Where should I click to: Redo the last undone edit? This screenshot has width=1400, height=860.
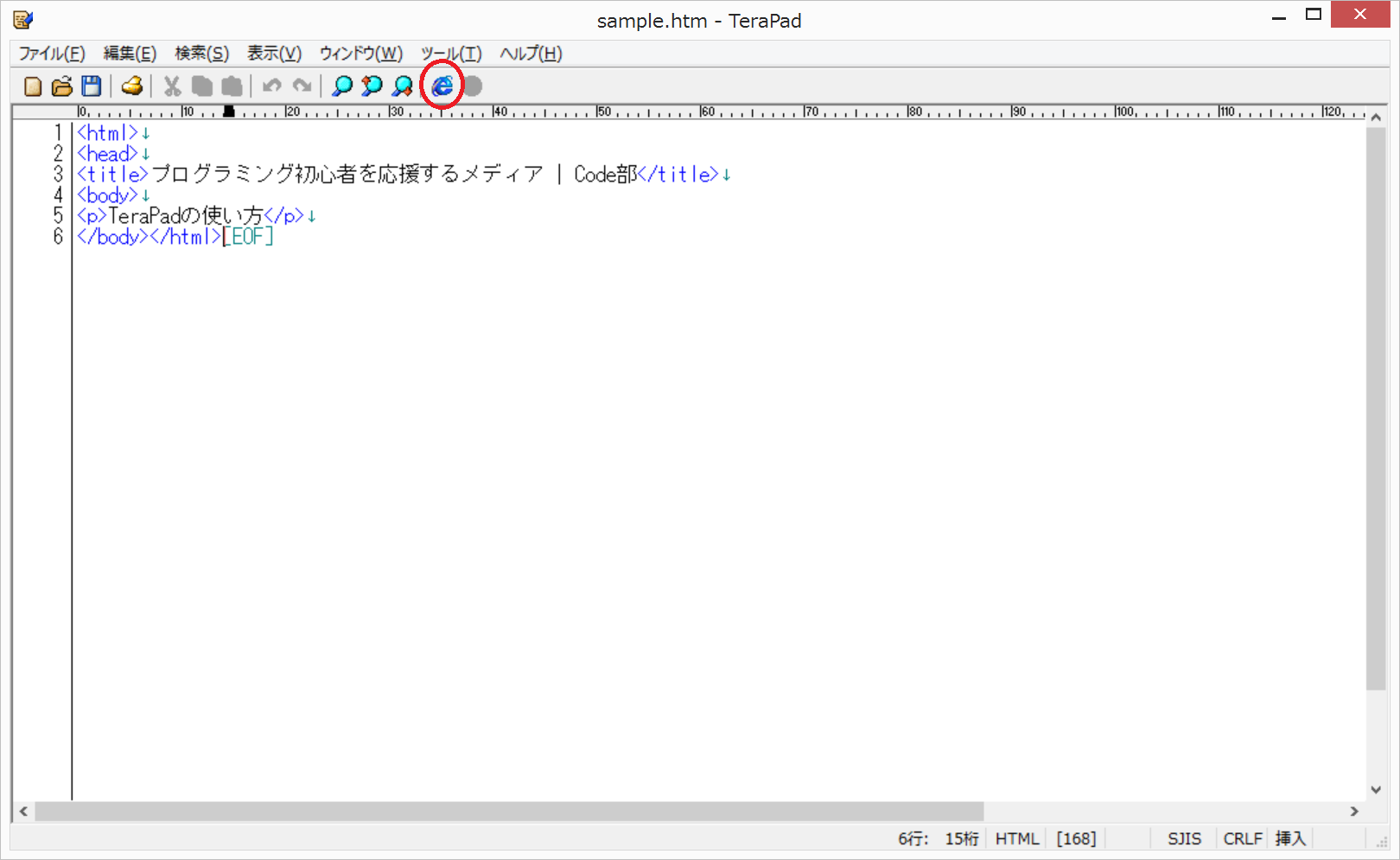[302, 86]
